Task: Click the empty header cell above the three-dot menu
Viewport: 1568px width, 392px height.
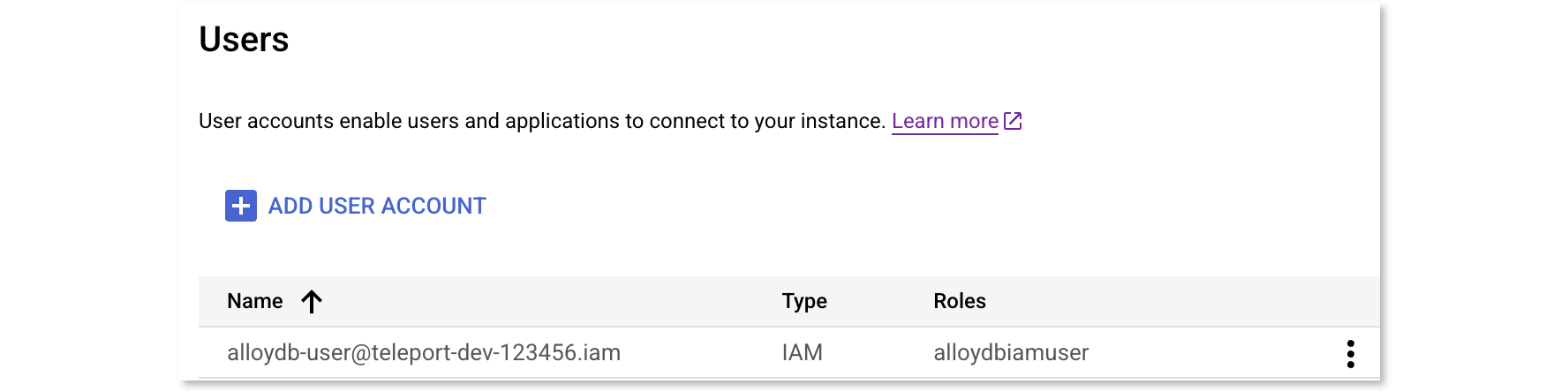Action: (1350, 301)
